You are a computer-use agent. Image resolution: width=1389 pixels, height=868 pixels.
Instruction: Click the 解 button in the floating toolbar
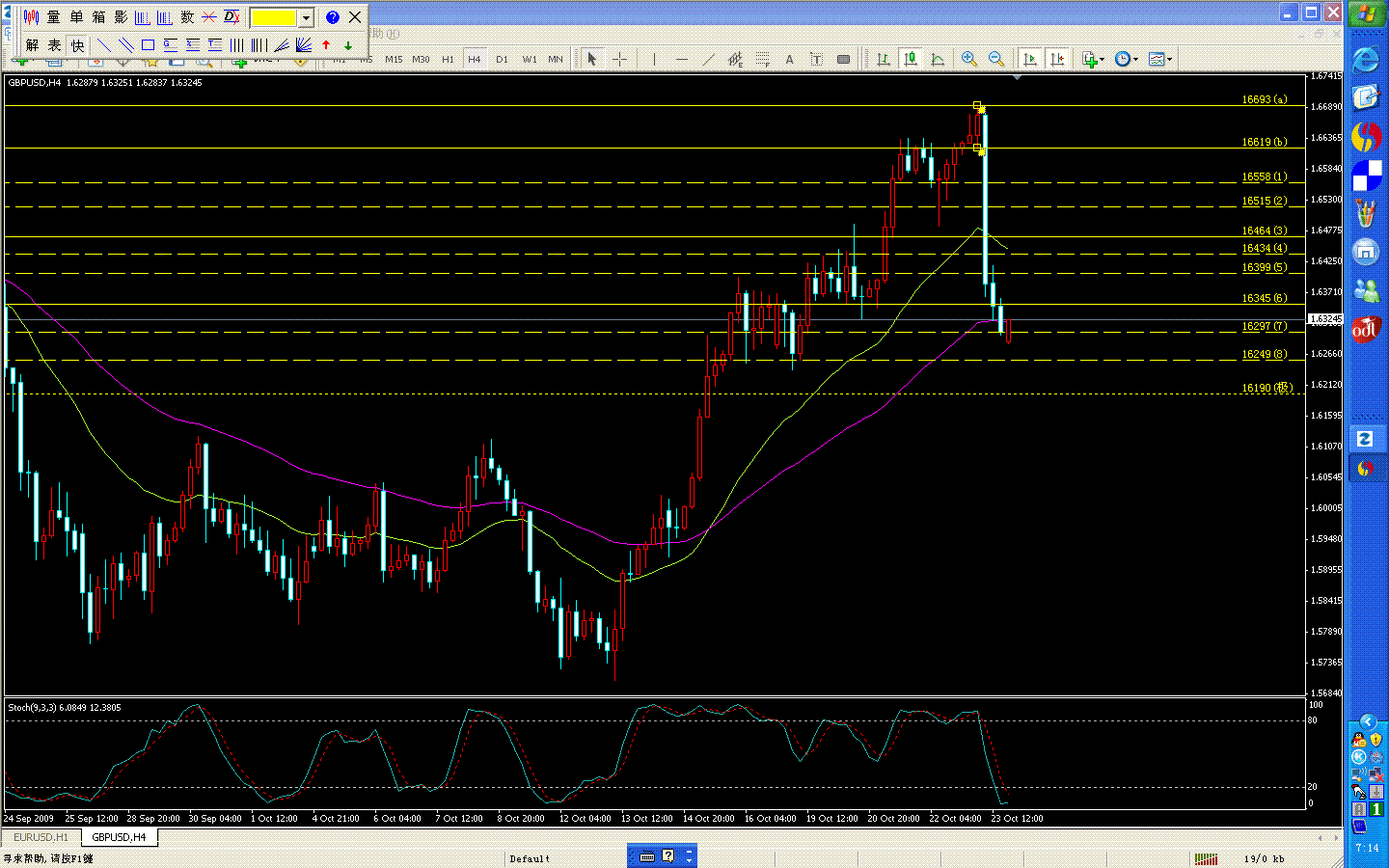[32, 45]
